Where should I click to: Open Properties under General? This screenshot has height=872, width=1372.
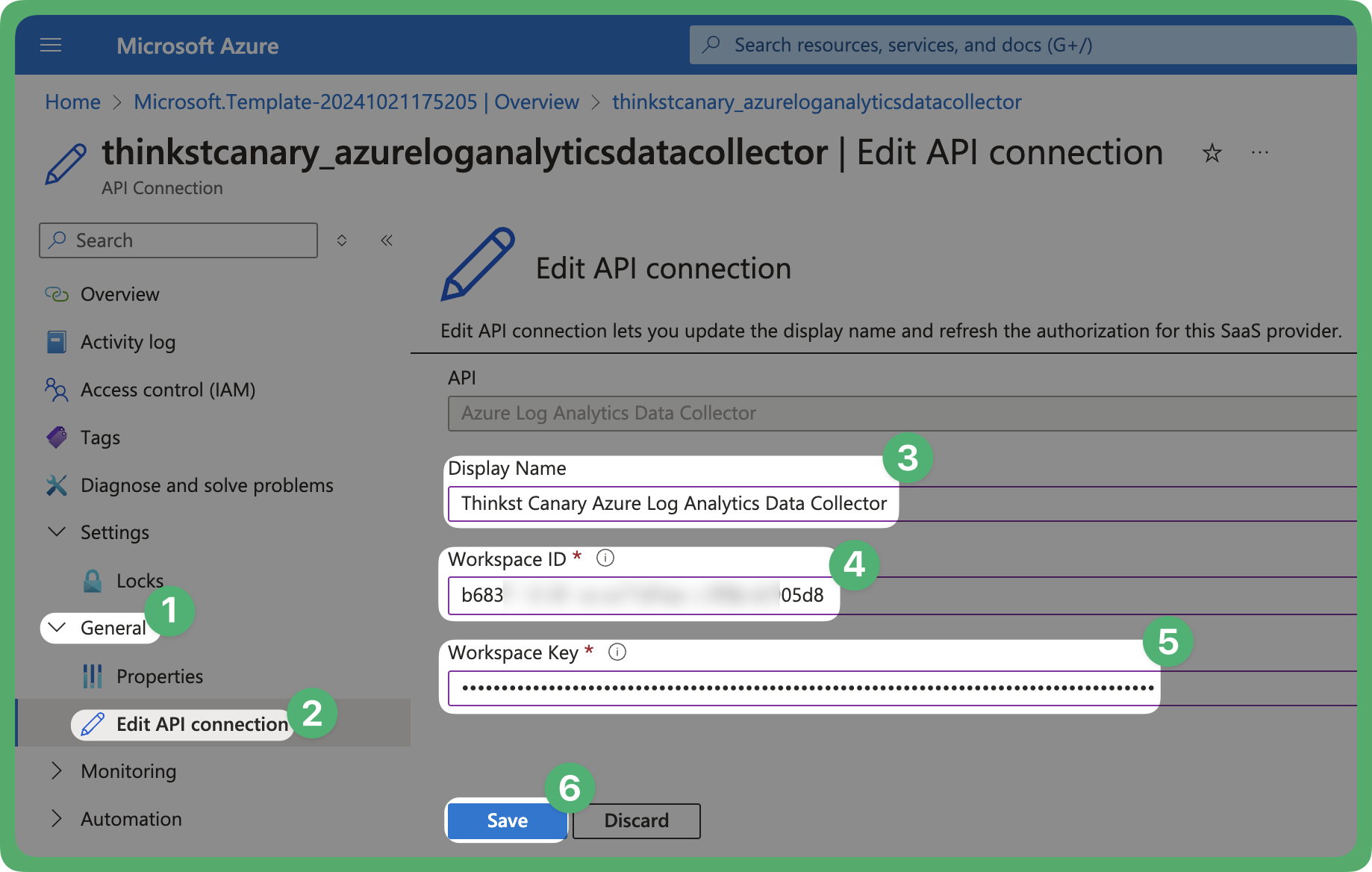click(160, 676)
